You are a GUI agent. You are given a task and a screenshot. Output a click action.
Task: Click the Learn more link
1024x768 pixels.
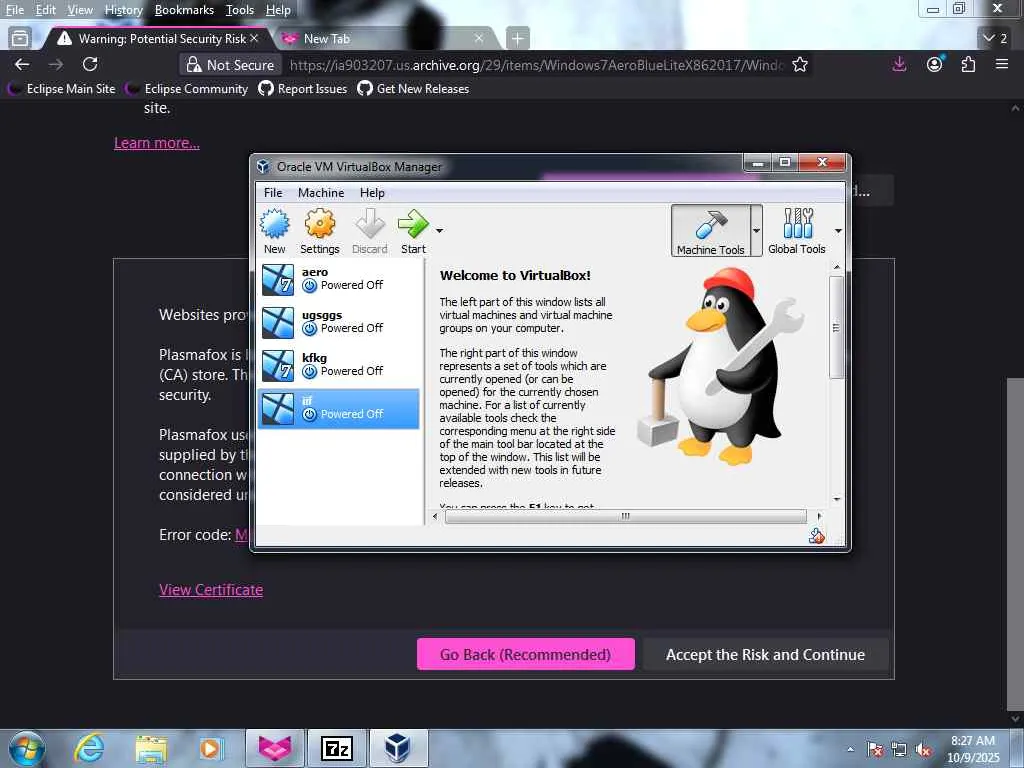click(157, 143)
